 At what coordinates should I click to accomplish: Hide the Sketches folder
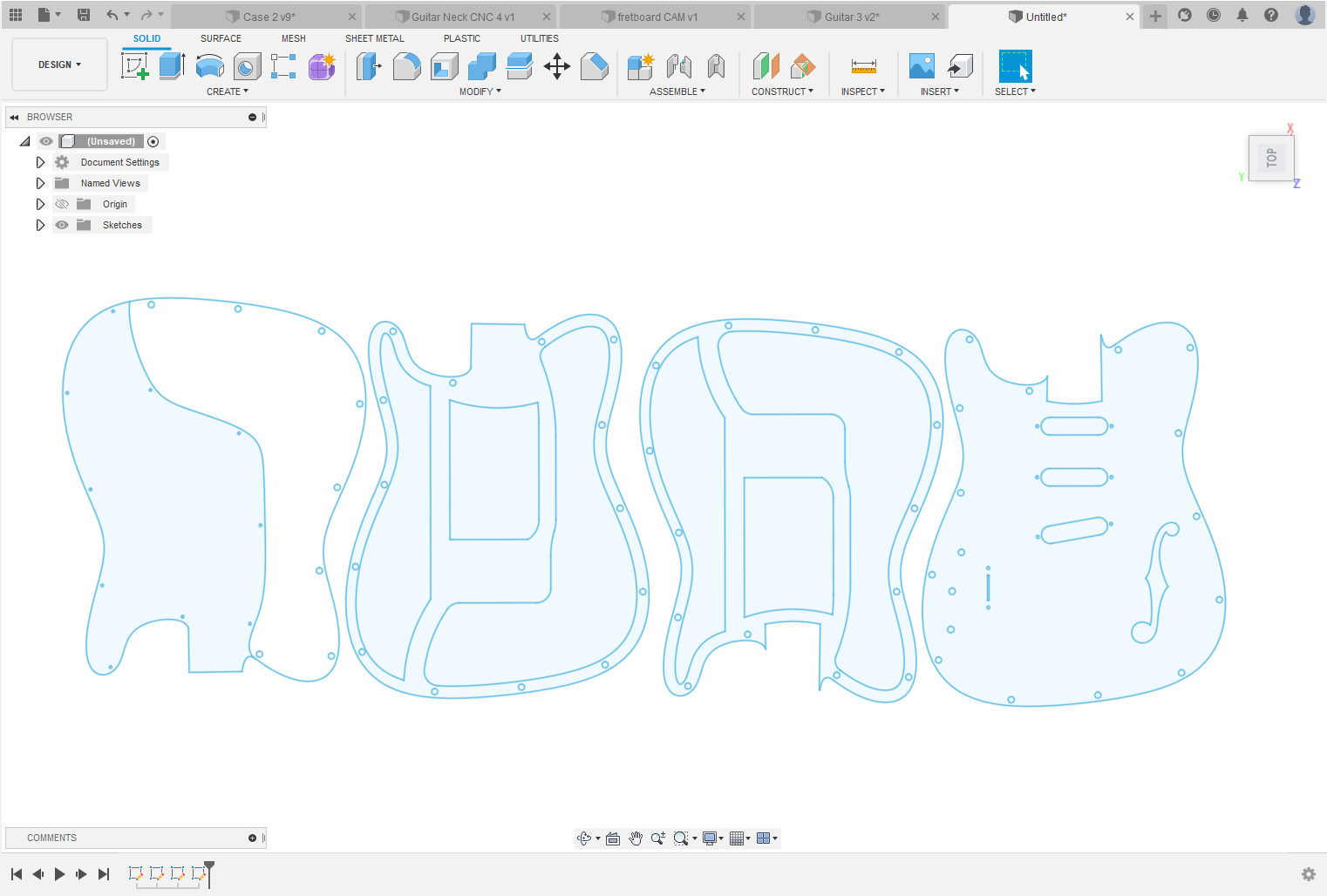62,225
